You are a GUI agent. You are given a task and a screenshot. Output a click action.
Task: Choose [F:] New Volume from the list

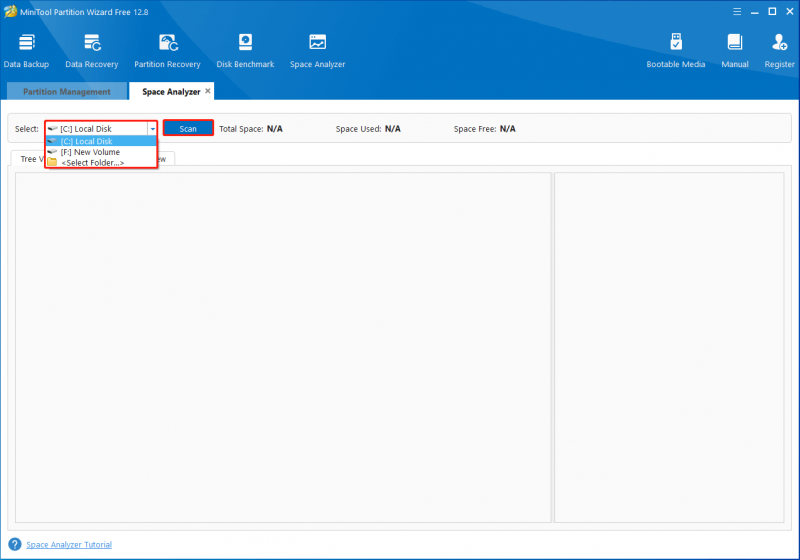click(101, 152)
